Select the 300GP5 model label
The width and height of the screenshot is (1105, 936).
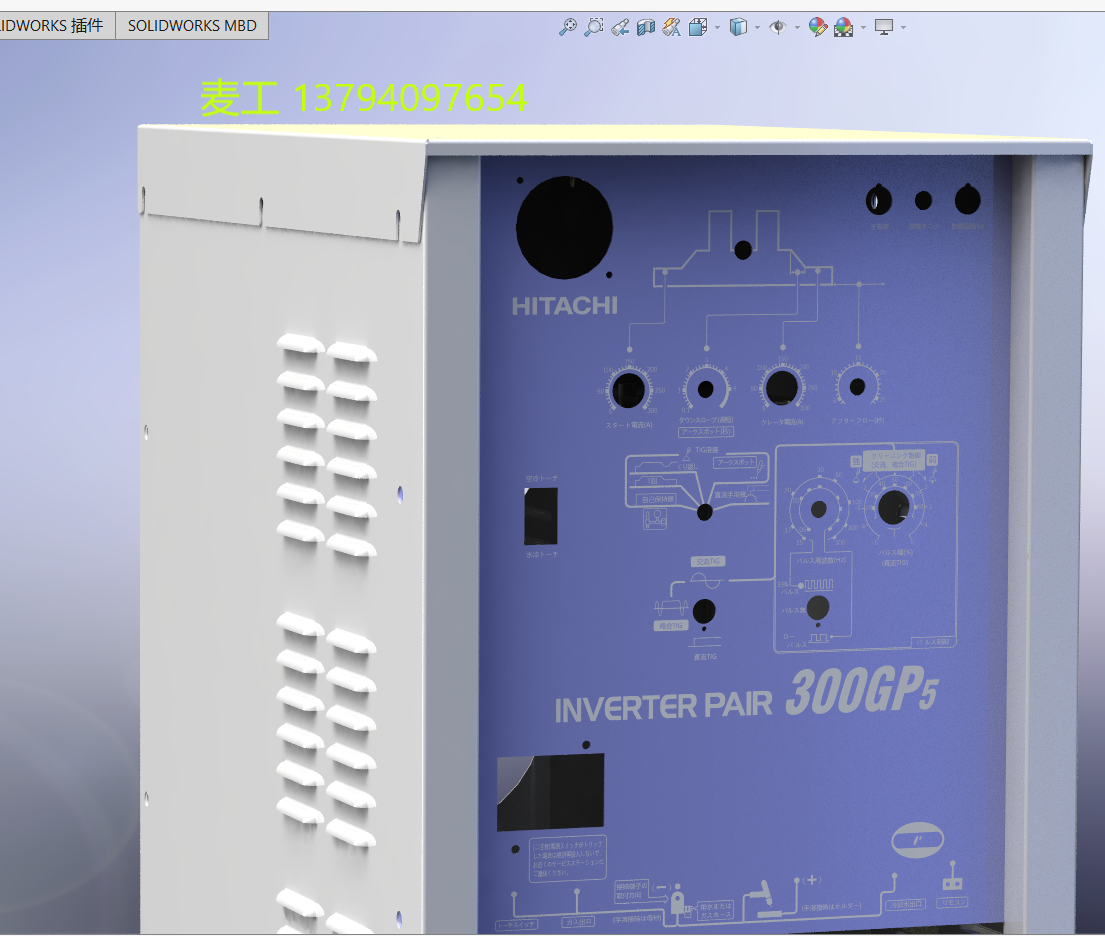862,690
